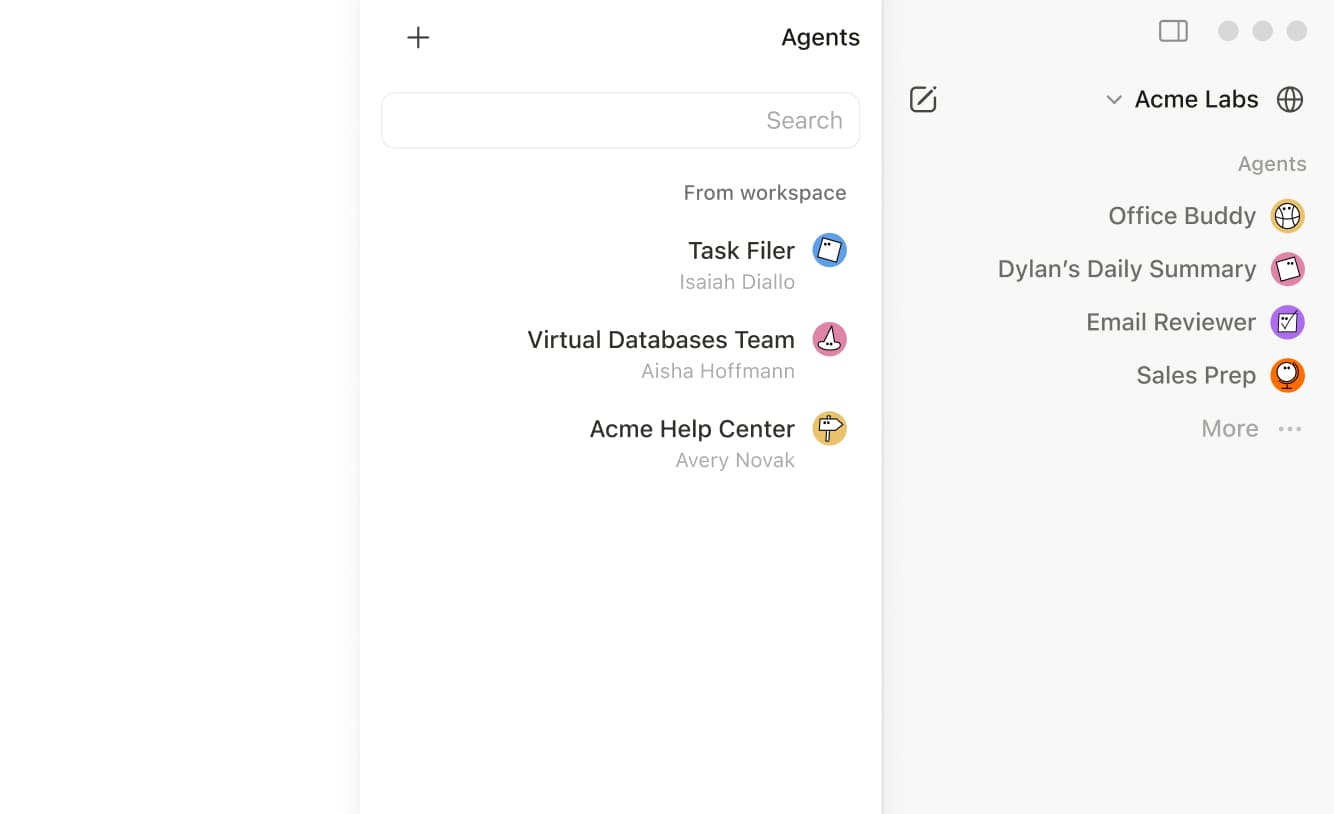Image resolution: width=1334 pixels, height=814 pixels.
Task: Click inside the Search input field
Action: (620, 120)
